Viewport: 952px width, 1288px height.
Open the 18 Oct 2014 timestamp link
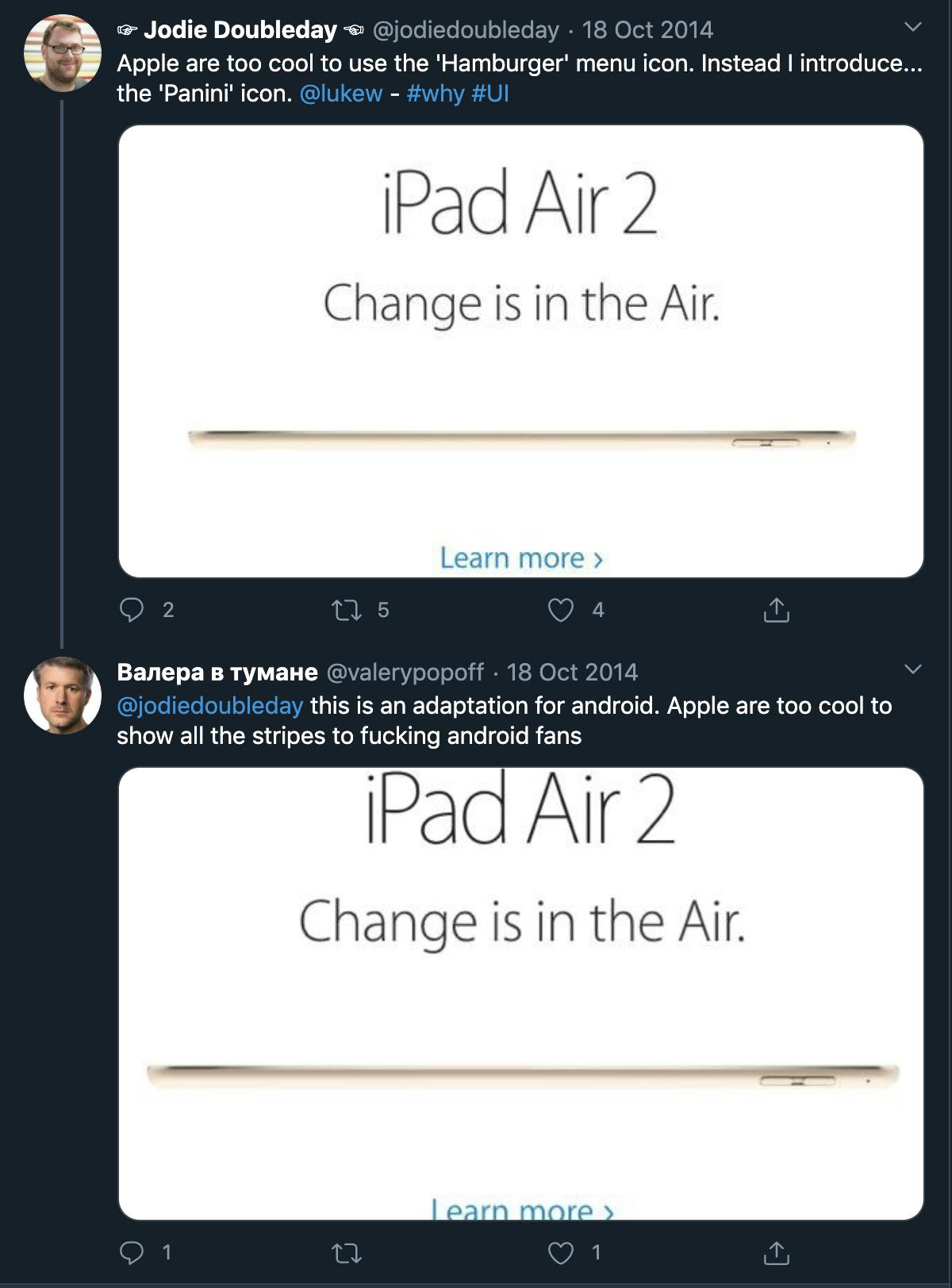649,32
